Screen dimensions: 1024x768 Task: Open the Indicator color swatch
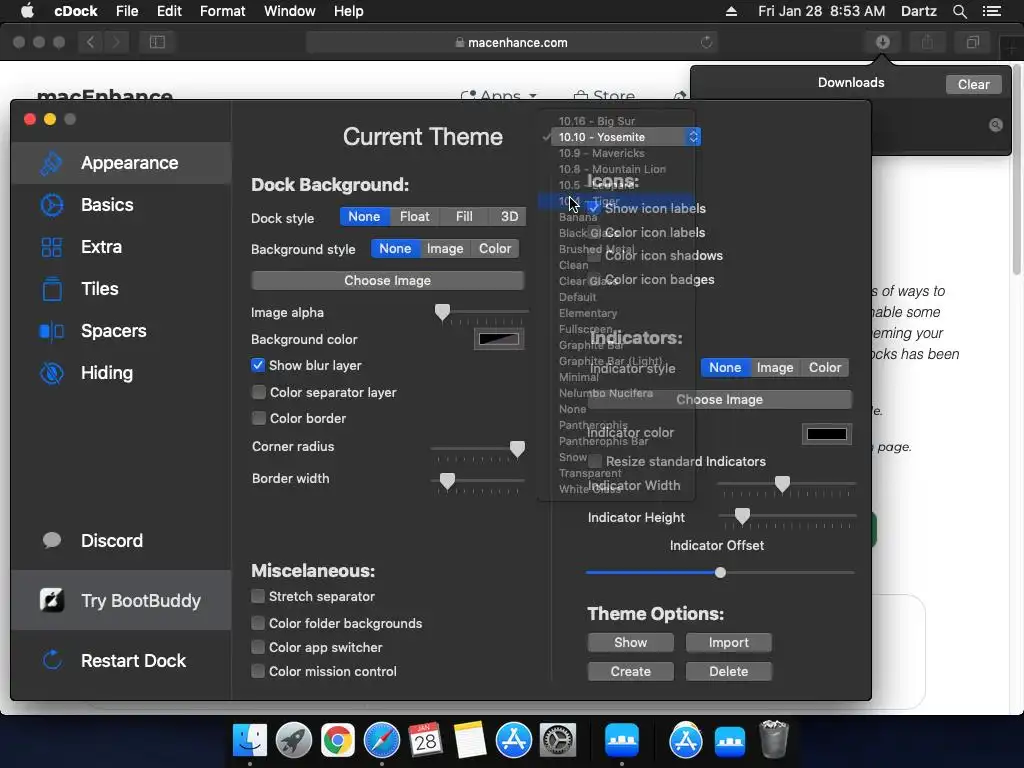click(827, 434)
